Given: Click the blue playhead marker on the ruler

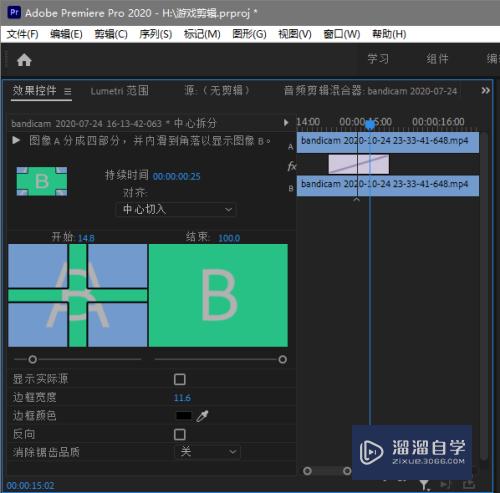Looking at the screenshot, I should point(370,124).
